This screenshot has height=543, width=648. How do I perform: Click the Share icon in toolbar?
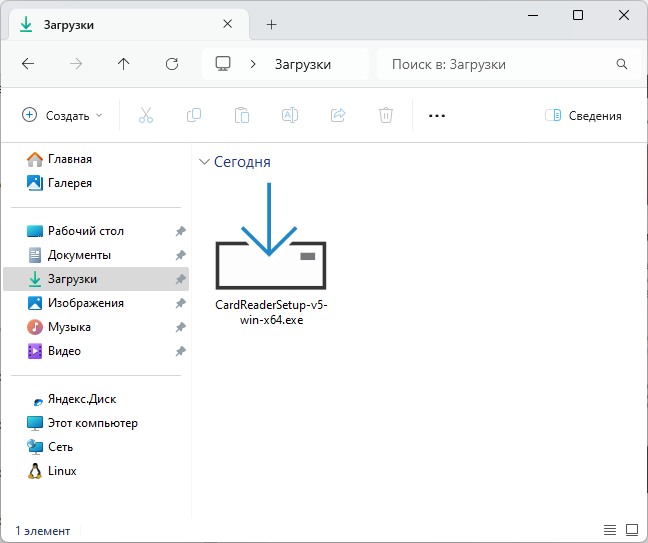click(x=338, y=116)
